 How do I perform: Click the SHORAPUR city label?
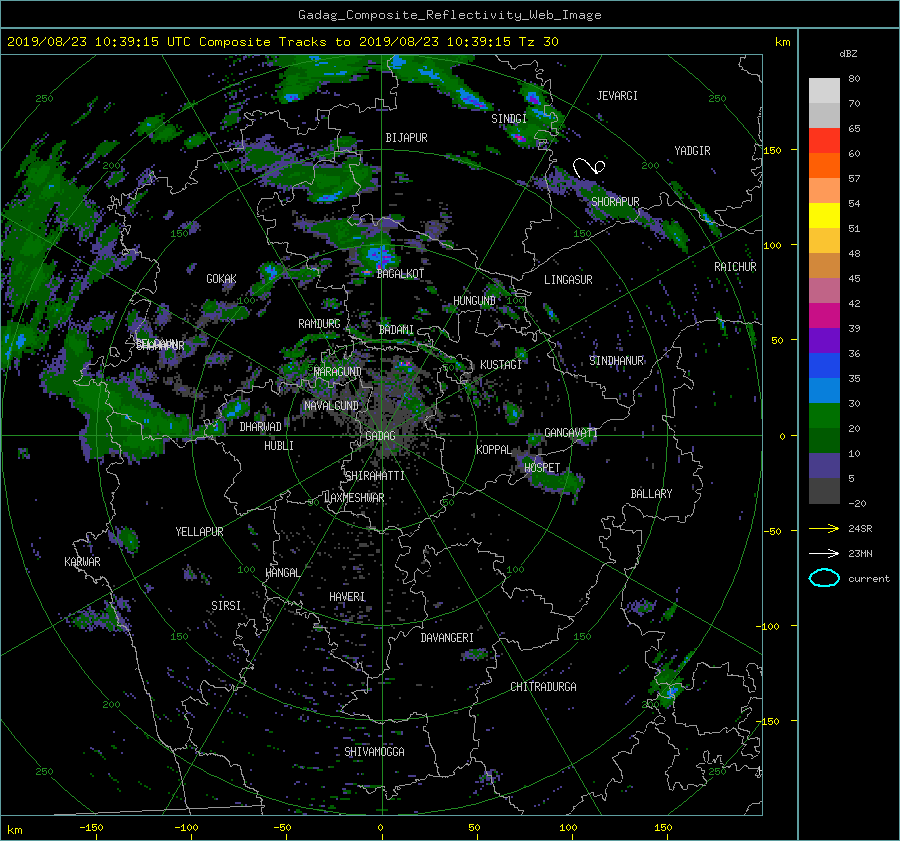[x=615, y=202]
